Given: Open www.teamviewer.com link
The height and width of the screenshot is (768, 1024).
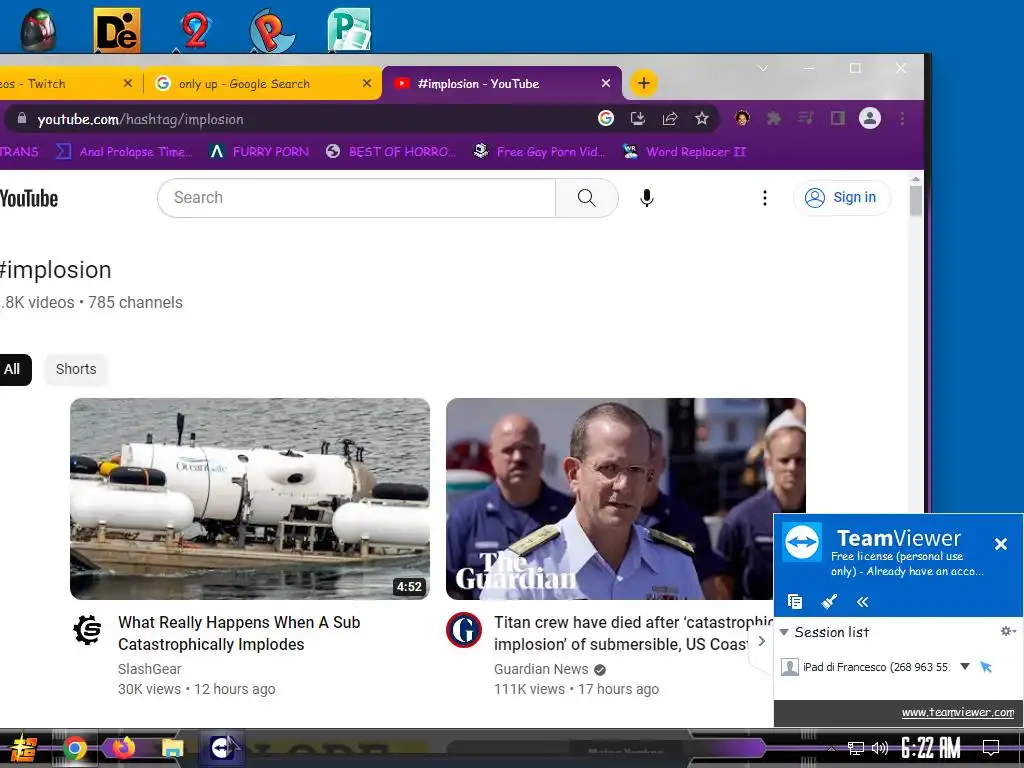Looking at the screenshot, I should (957, 712).
